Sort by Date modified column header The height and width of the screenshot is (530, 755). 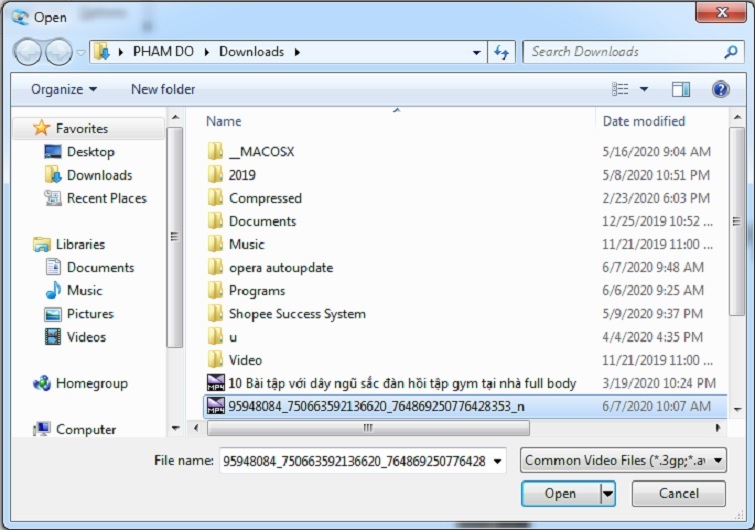pos(644,121)
